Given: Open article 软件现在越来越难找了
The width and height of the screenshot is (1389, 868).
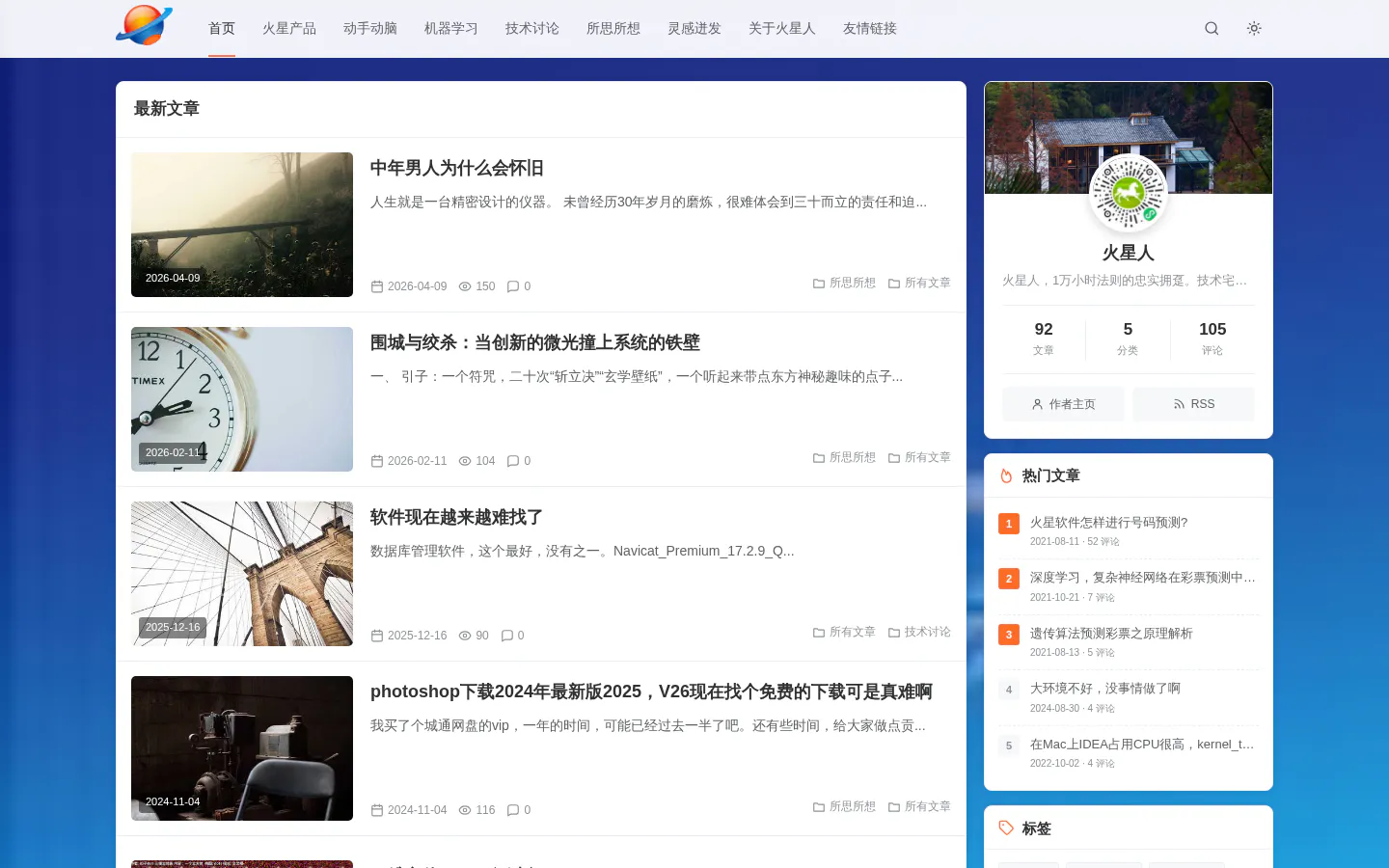Looking at the screenshot, I should (456, 517).
